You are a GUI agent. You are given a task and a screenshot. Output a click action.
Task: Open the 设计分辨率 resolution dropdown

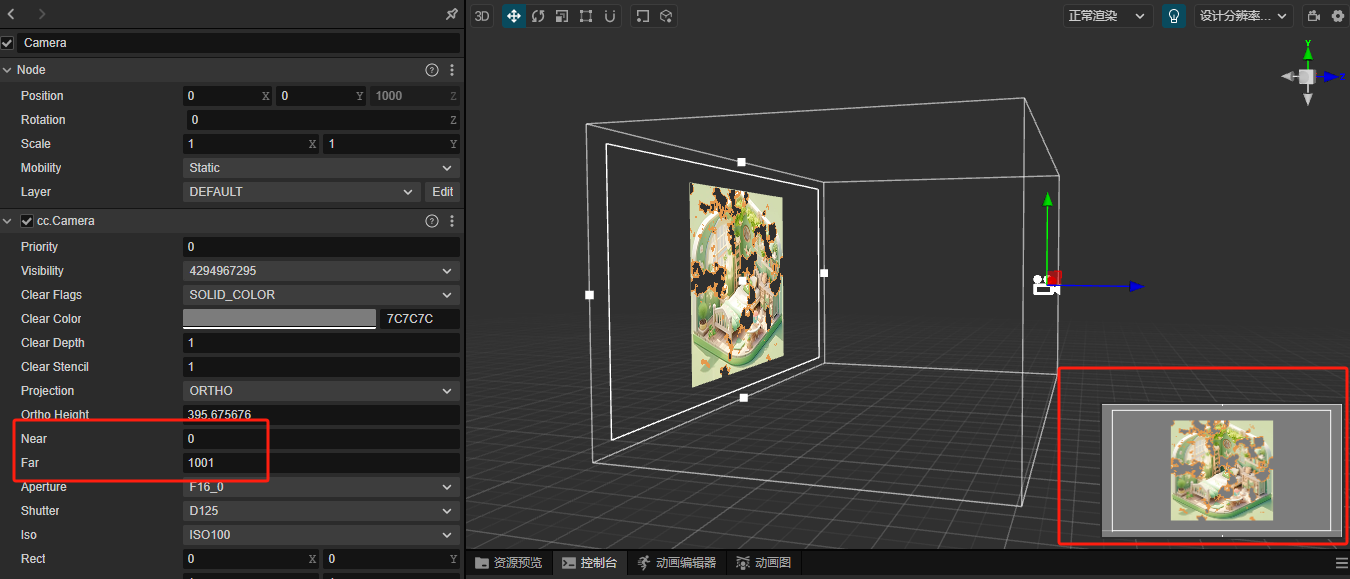coord(1243,16)
